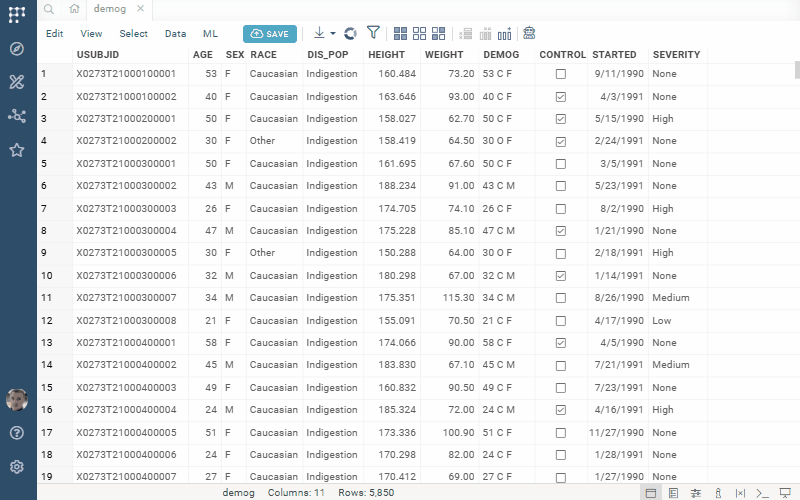
Task: Click the AGE column header
Action: [203, 55]
